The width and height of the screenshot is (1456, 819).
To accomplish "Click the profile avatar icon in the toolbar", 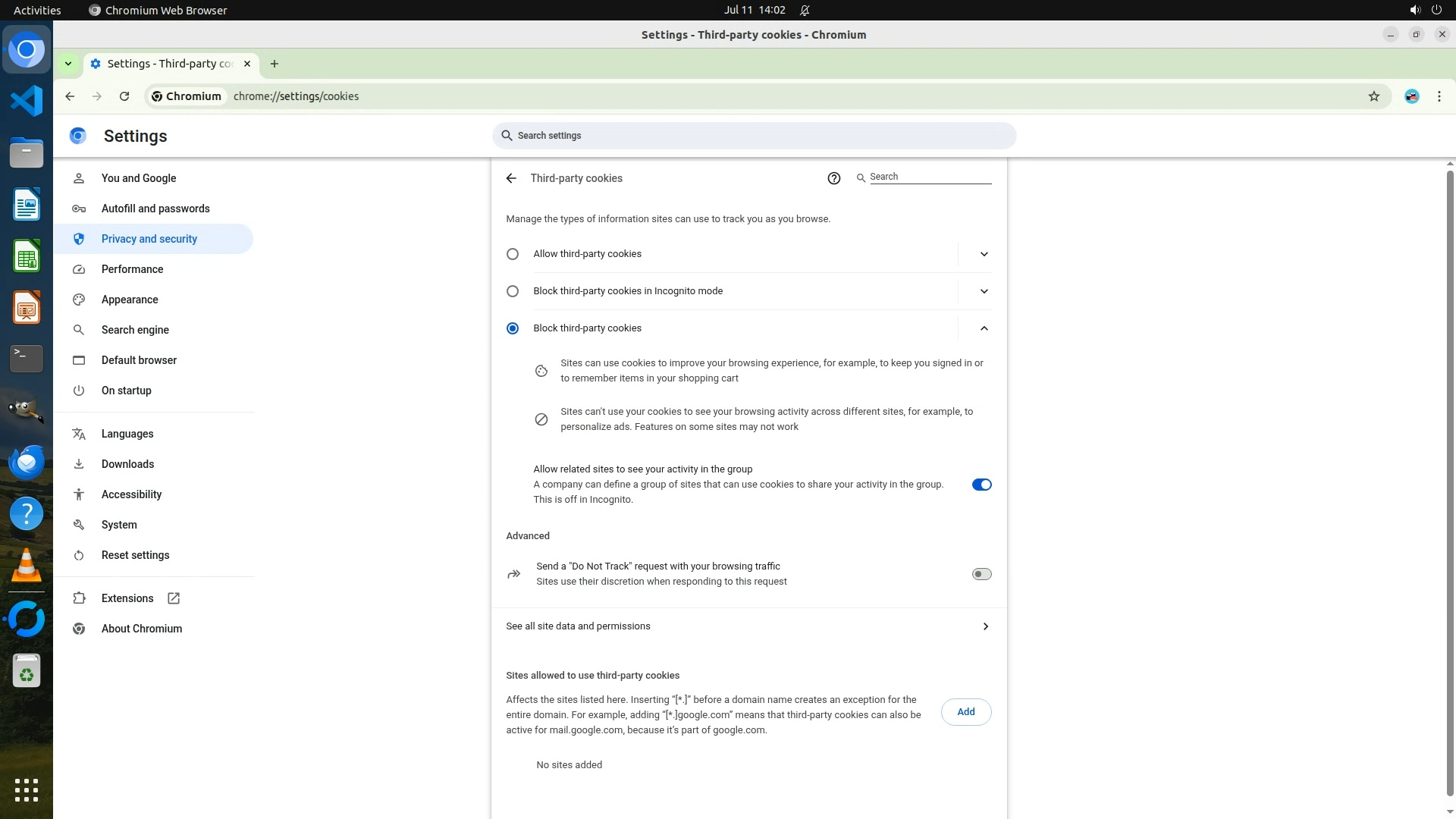I will pos(1411,96).
